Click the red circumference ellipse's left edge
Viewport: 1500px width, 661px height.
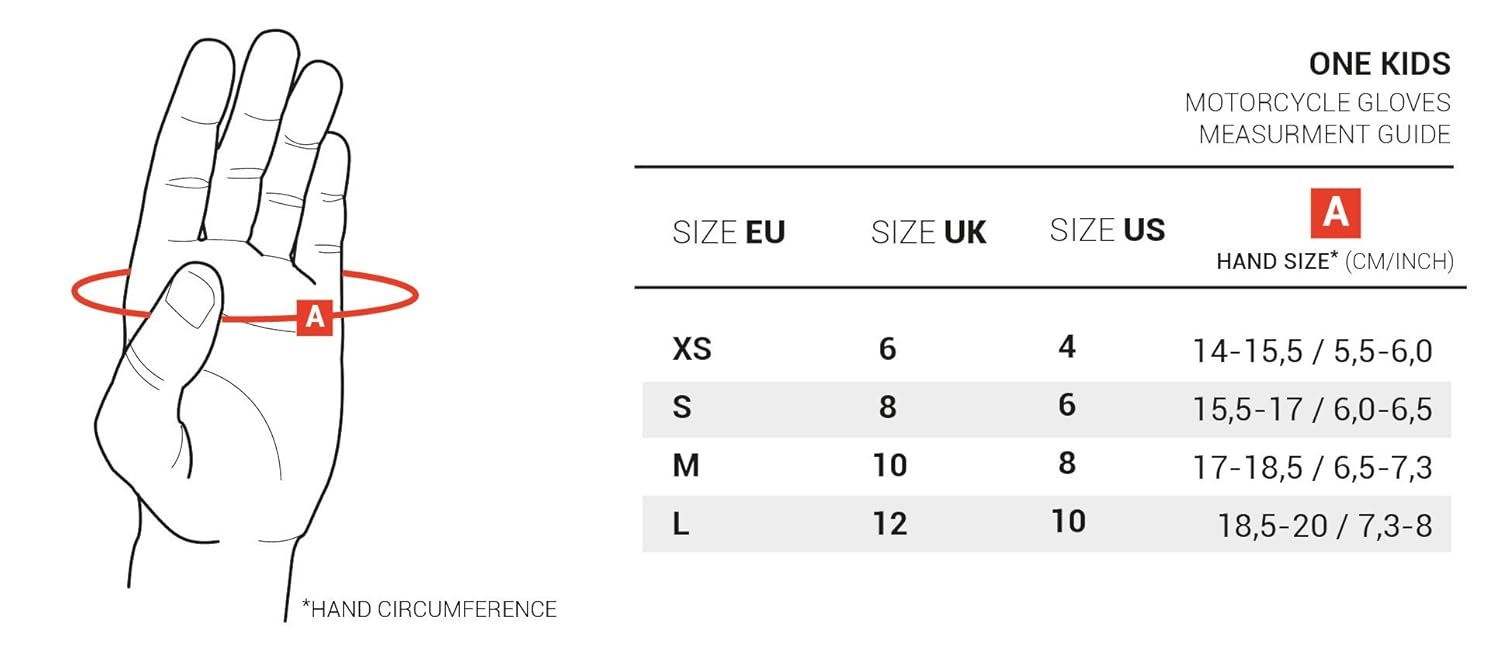(x=75, y=293)
